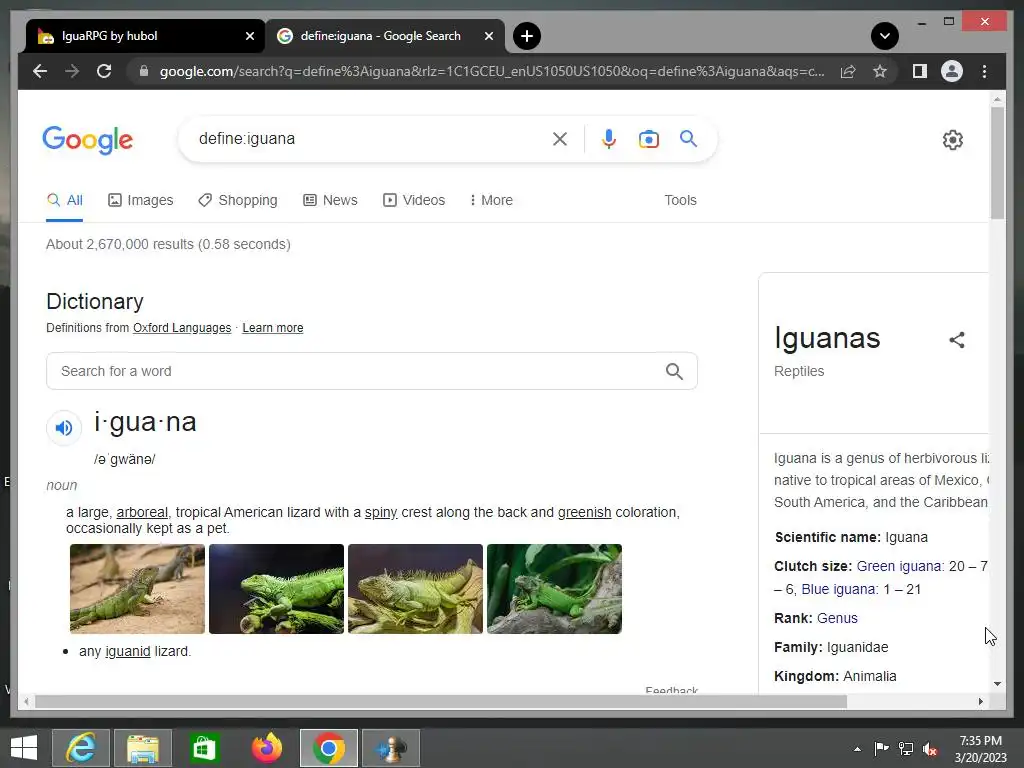Screen dimensions: 1024x768
Task: Switch to Shopping results
Action: (238, 200)
